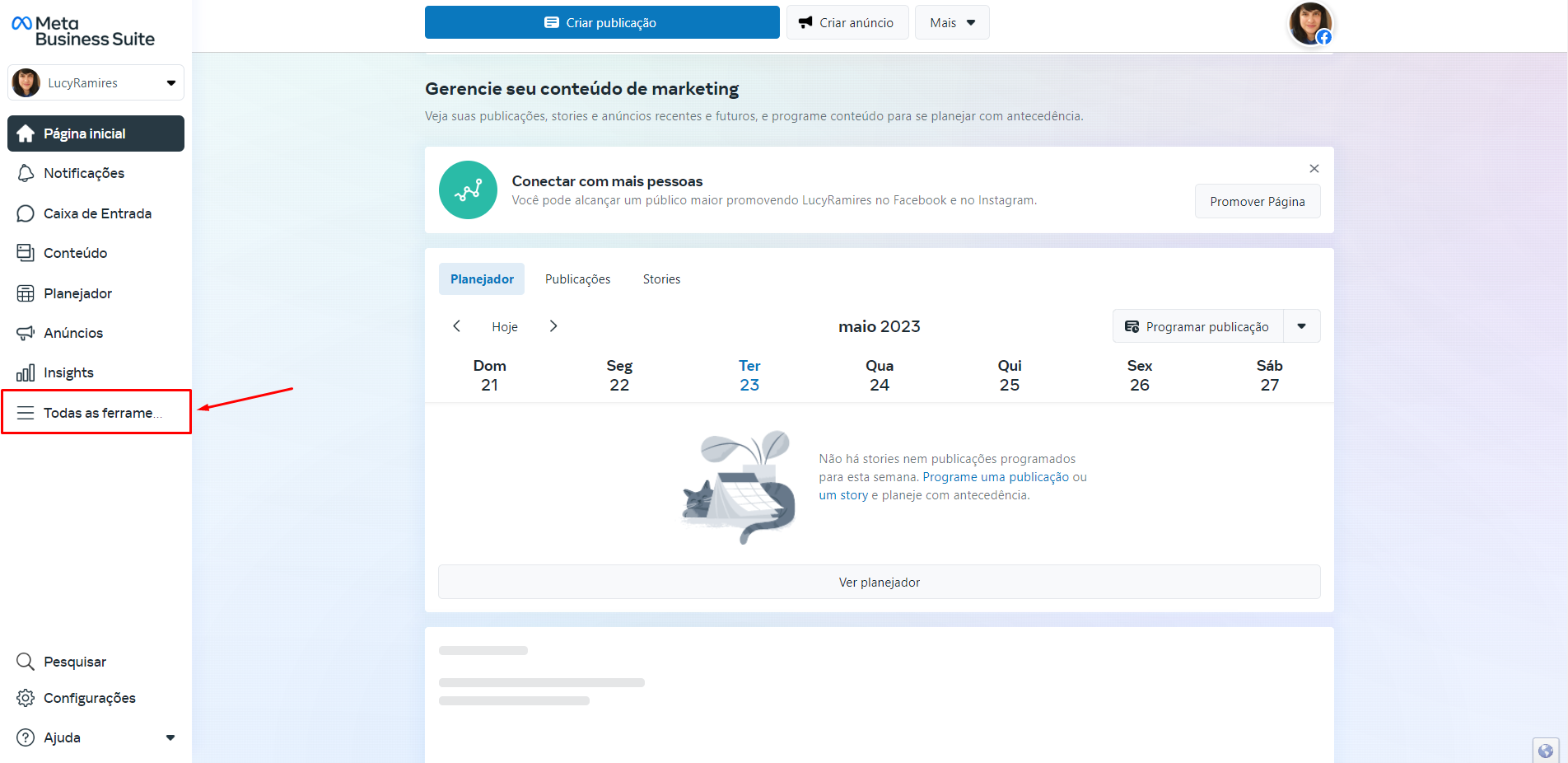The image size is (1568, 763).
Task: Click the home icon in sidebar
Action: (x=26, y=133)
